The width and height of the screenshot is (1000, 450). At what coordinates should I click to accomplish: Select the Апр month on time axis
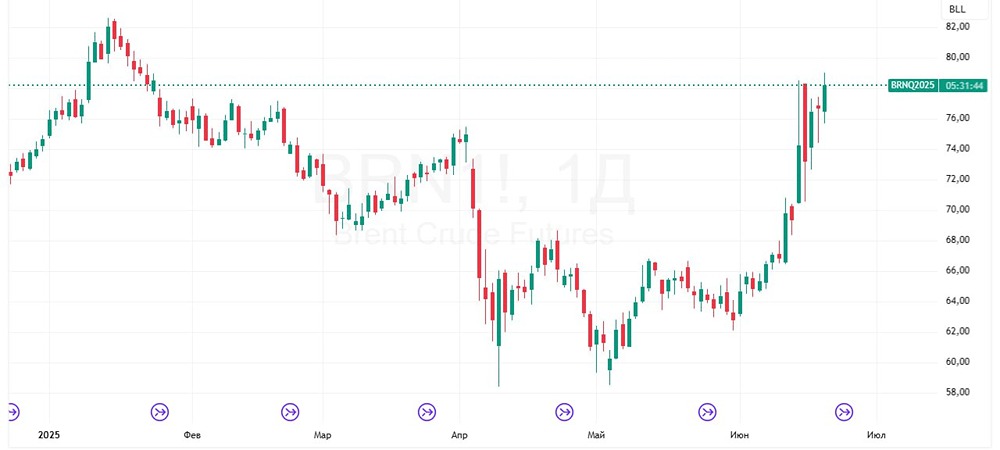460,435
